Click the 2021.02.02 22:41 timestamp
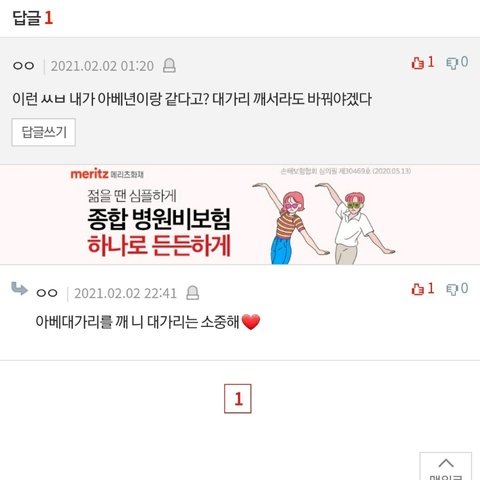Image resolution: width=480 pixels, height=480 pixels. pos(125,293)
